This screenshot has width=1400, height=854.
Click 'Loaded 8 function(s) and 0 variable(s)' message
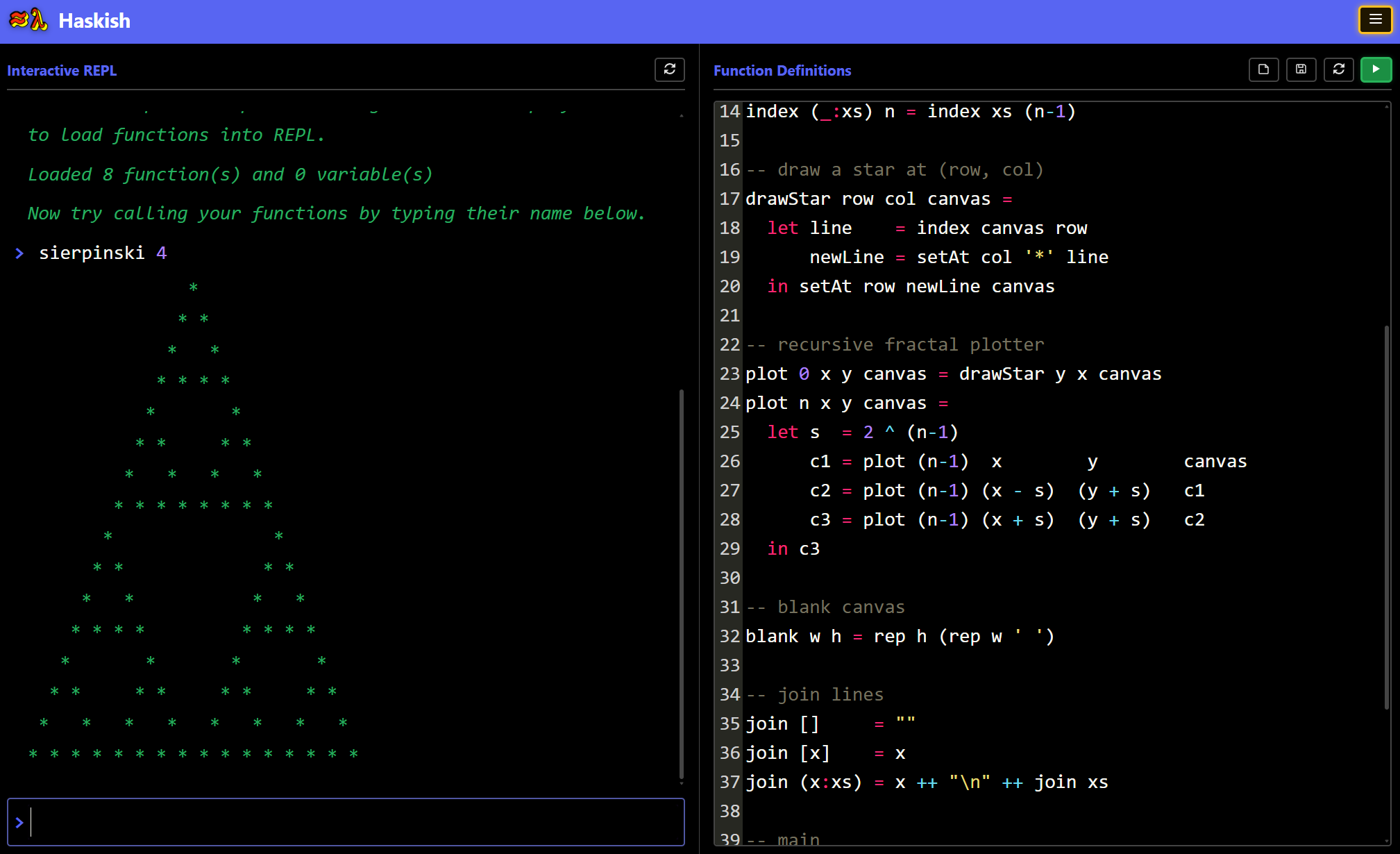[x=230, y=174]
